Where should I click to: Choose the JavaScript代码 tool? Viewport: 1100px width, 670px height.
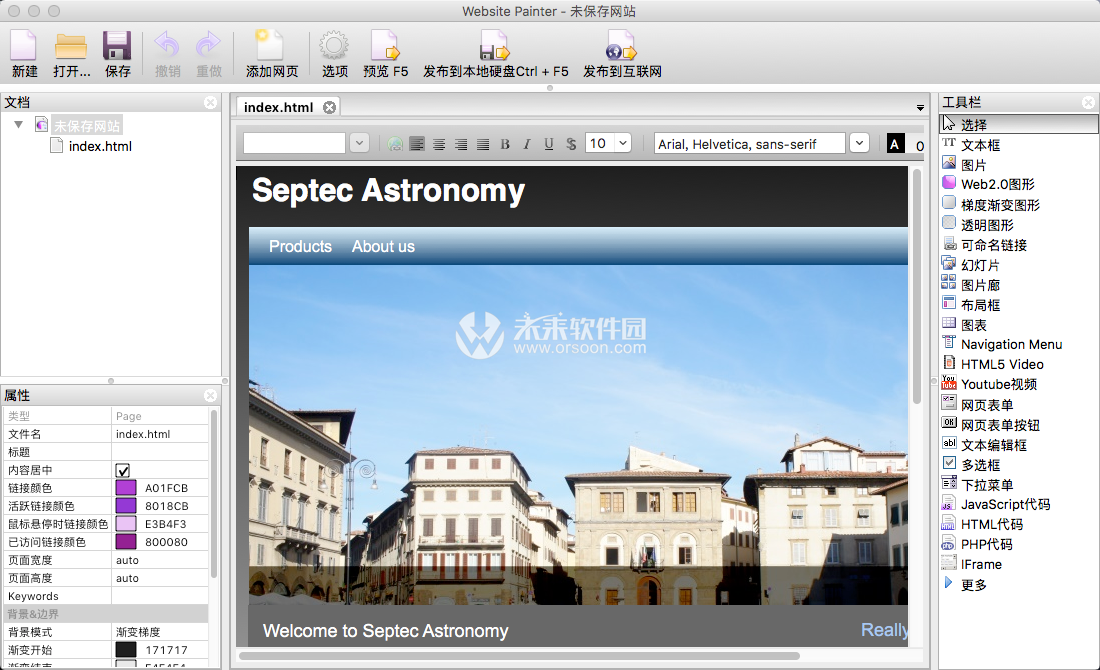[x=1005, y=504]
